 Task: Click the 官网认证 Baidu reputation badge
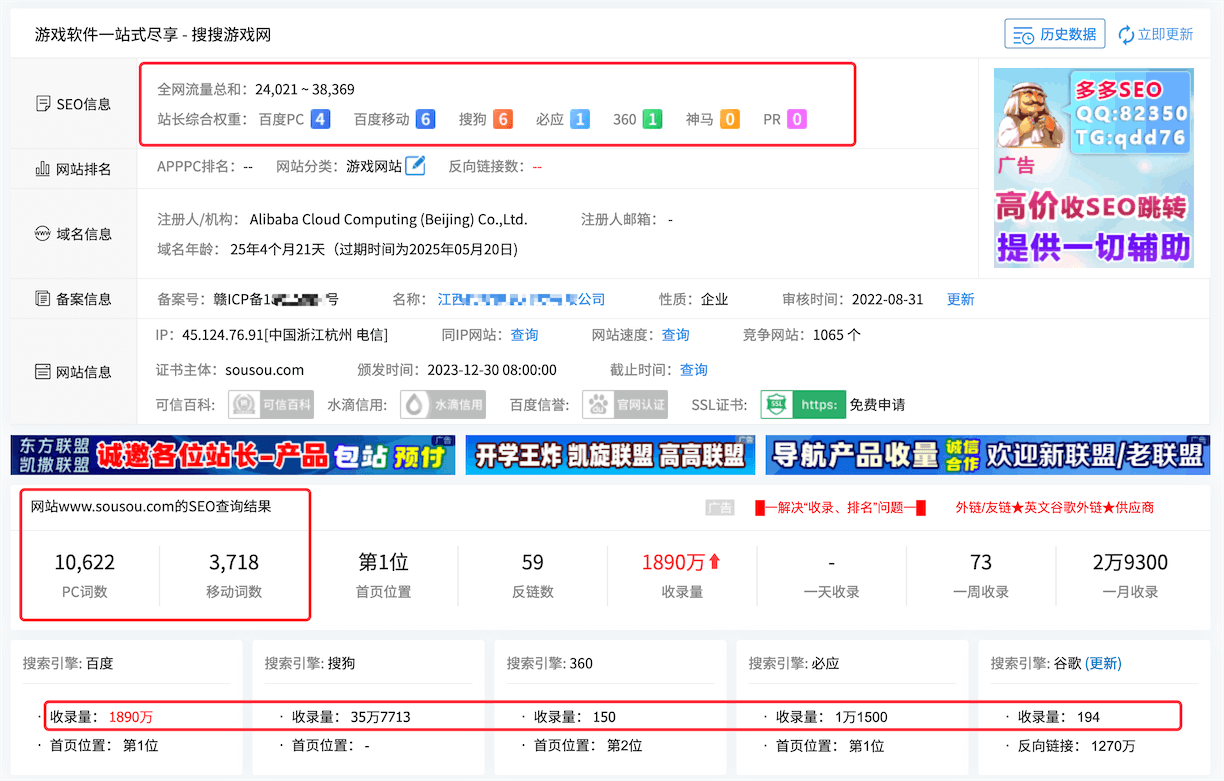click(625, 405)
